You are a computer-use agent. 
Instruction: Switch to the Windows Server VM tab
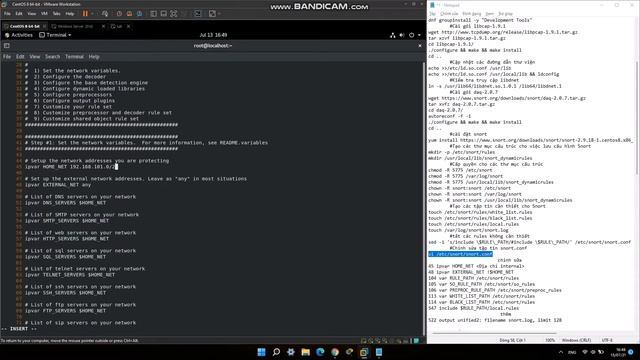(x=76, y=26)
